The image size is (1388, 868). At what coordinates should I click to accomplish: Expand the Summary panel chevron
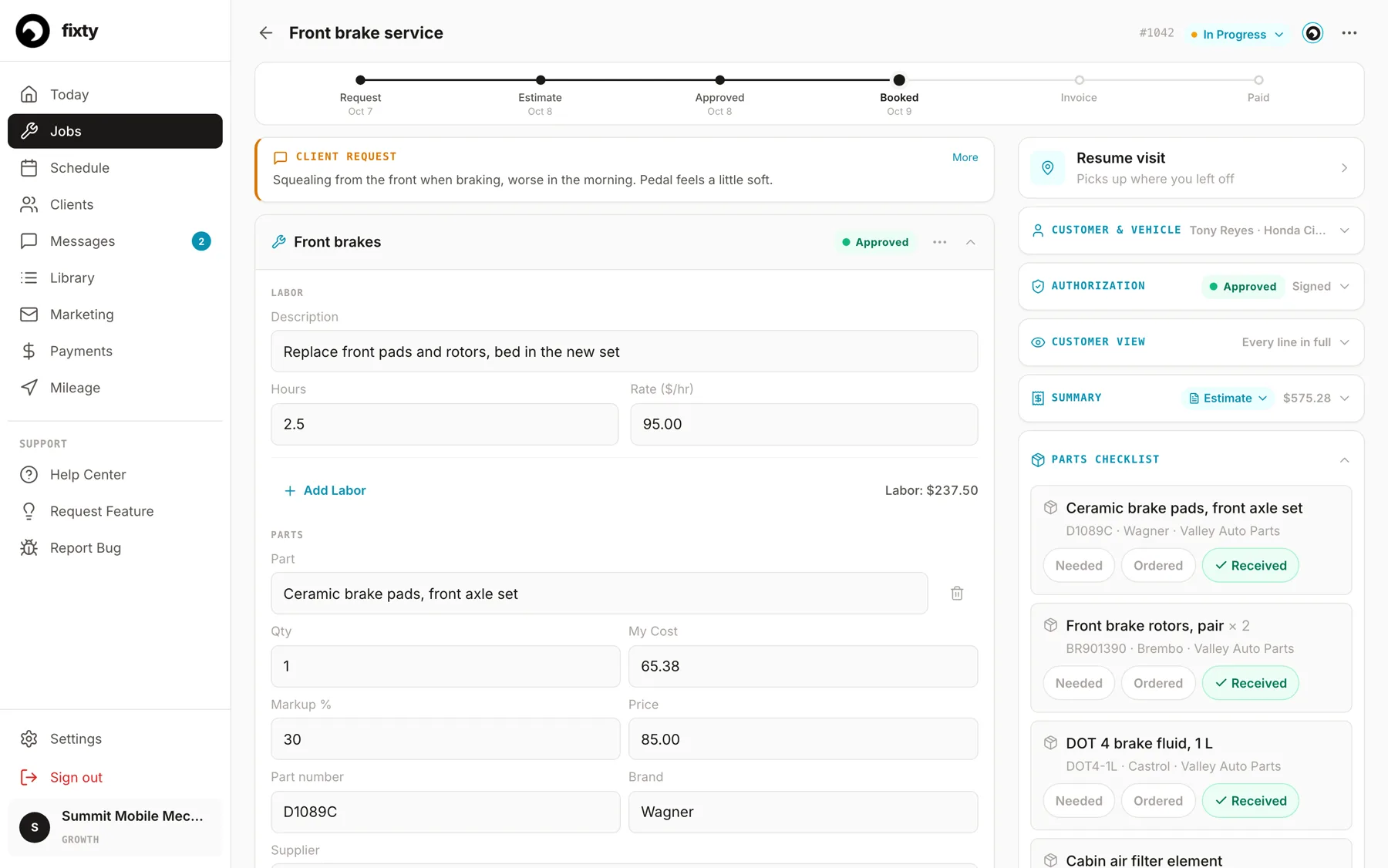[1344, 398]
